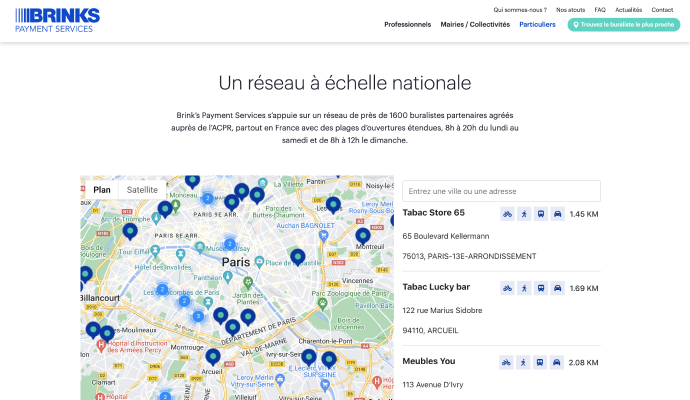Open the cluster marker labeled 3

pyautogui.click(x=198, y=316)
